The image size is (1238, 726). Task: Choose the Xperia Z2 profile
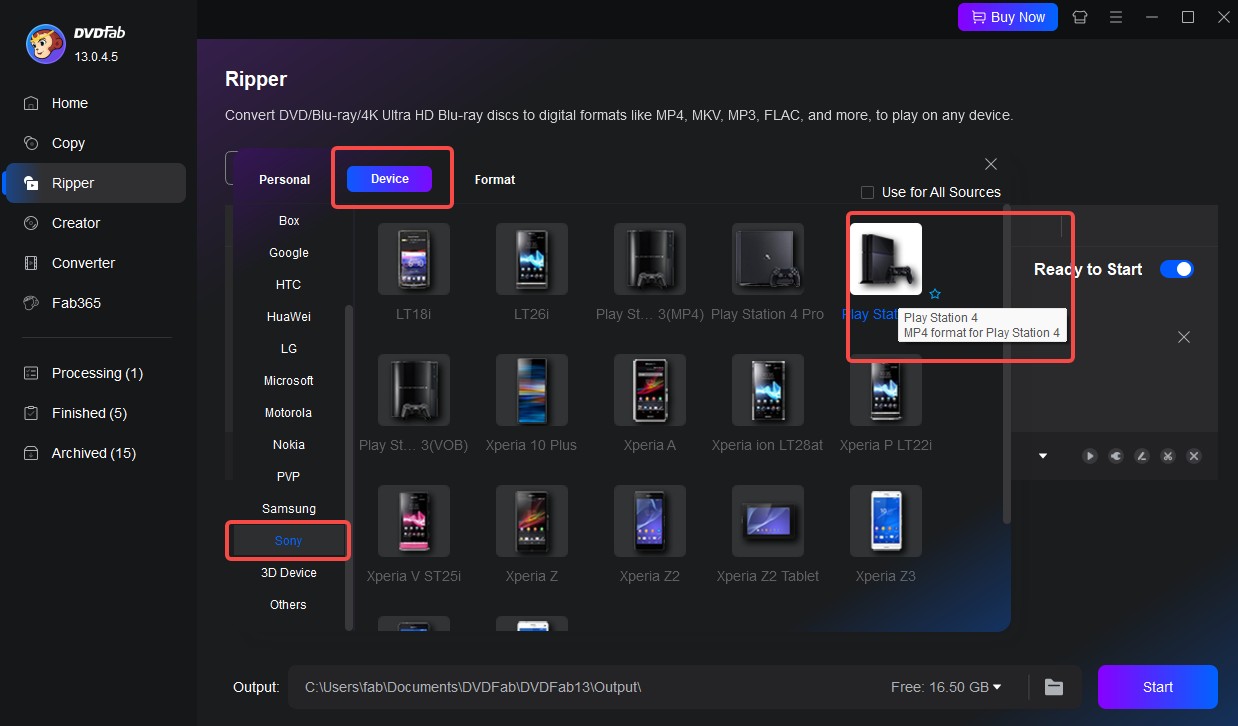click(650, 521)
